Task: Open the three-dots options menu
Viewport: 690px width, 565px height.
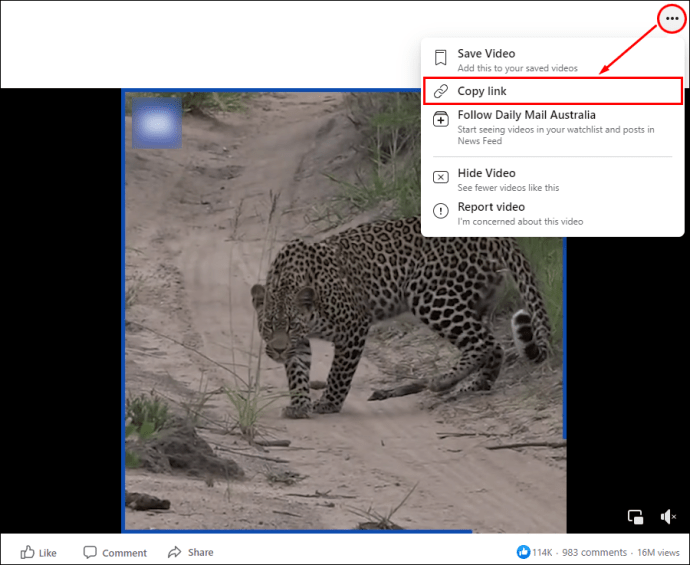Action: (672, 18)
